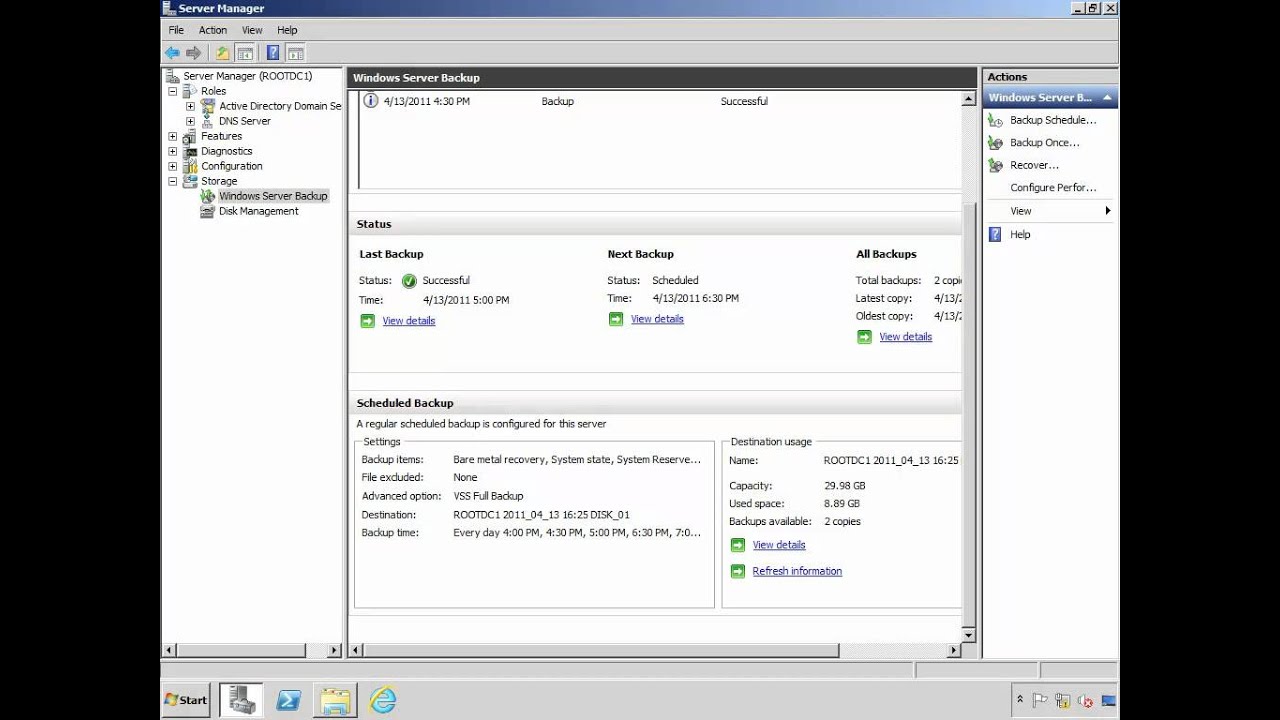Click Configure Performance action
The height and width of the screenshot is (720, 1280).
[1053, 188]
